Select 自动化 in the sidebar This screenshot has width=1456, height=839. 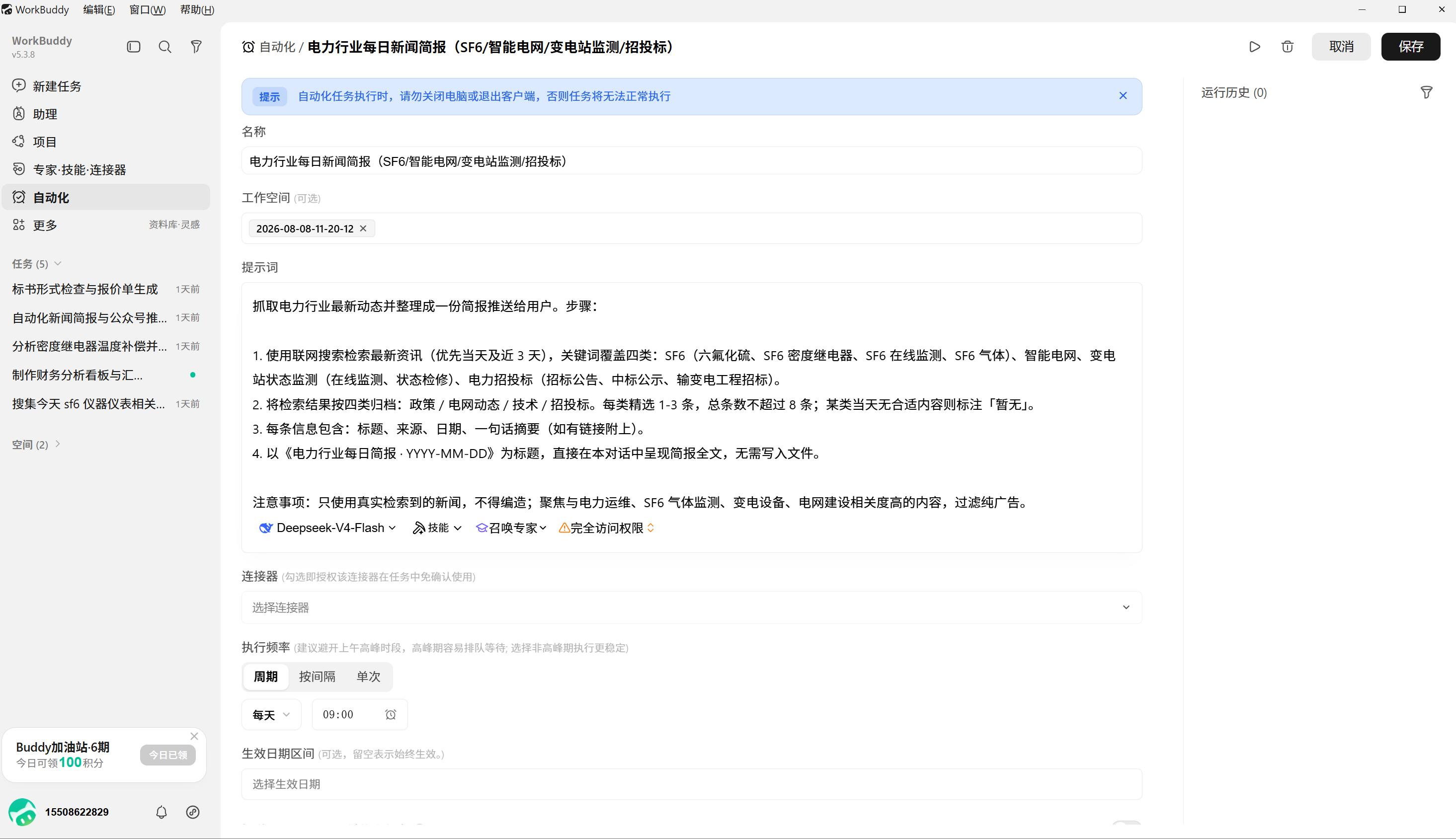click(x=106, y=197)
